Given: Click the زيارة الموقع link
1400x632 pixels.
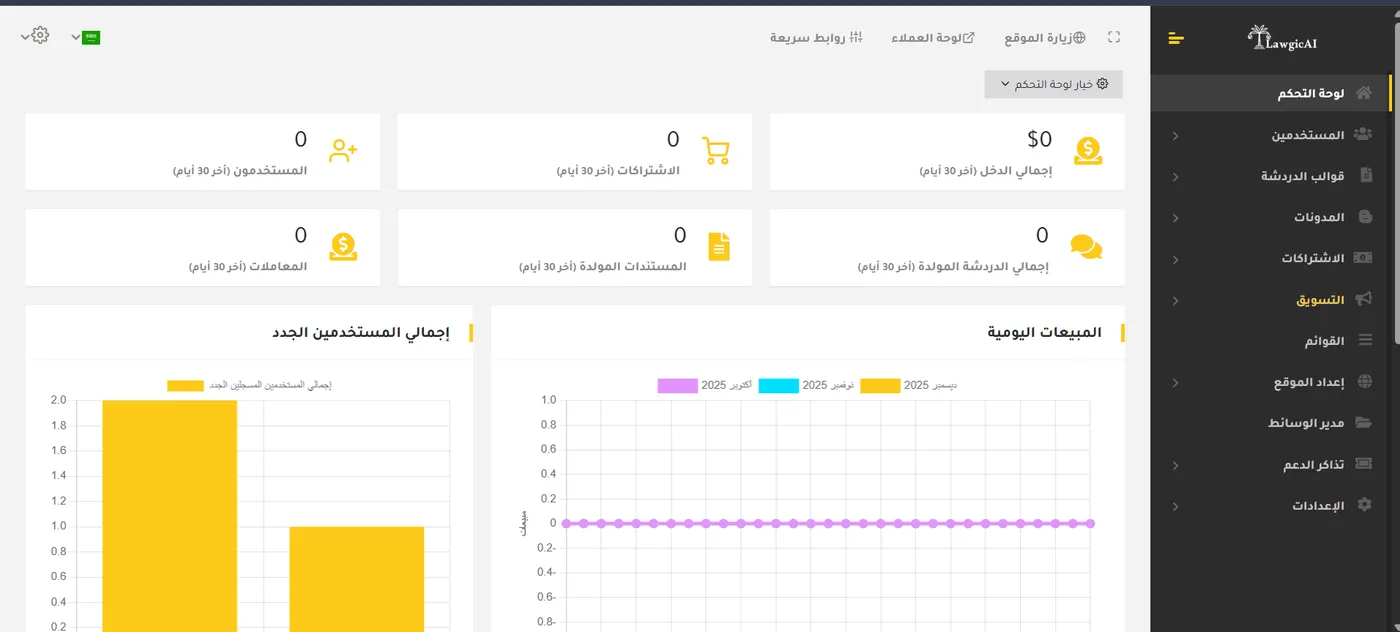Looking at the screenshot, I should click(x=1045, y=38).
